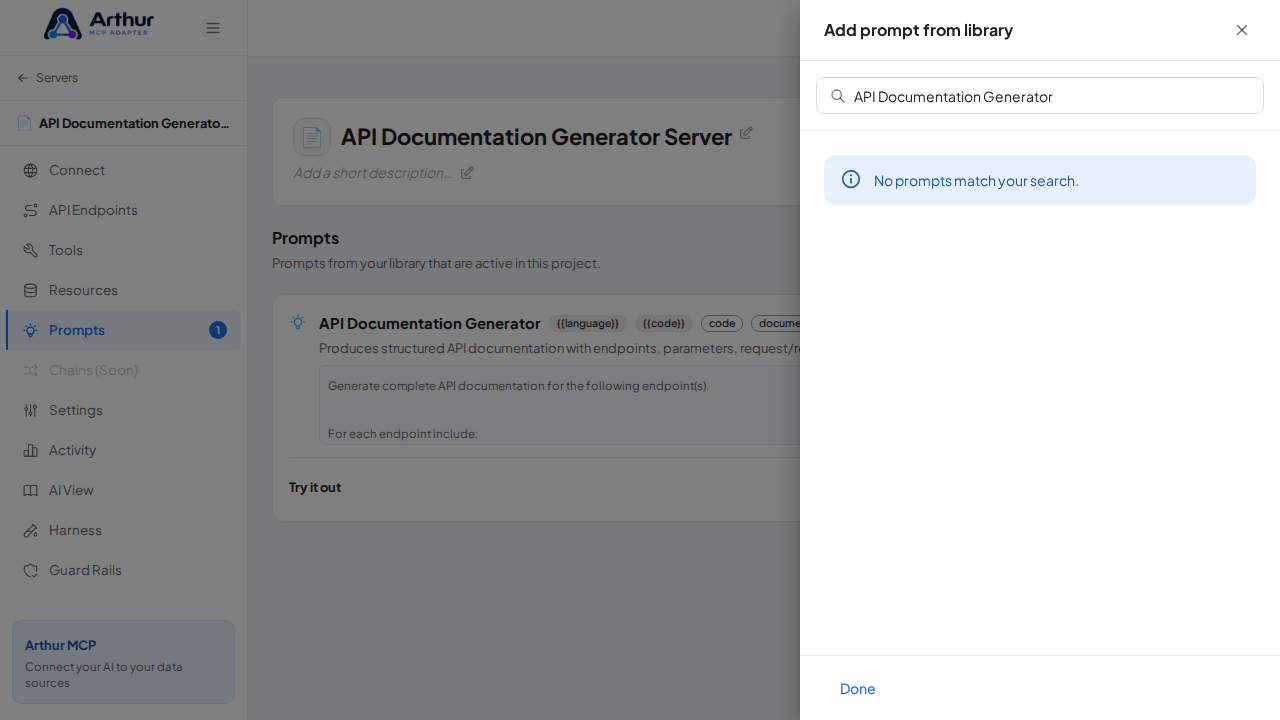Click the prompt card lightbulb icon
1280x720 pixels.
(x=298, y=322)
